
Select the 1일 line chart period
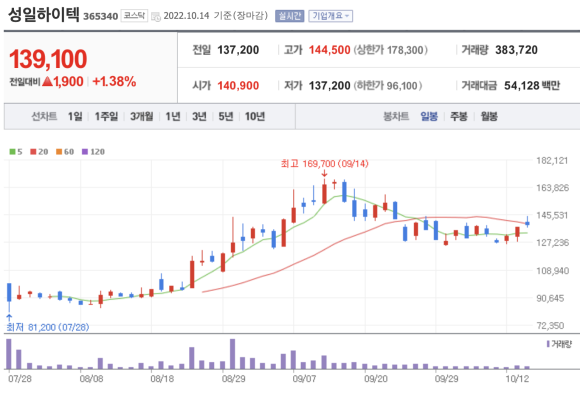(x=75, y=117)
